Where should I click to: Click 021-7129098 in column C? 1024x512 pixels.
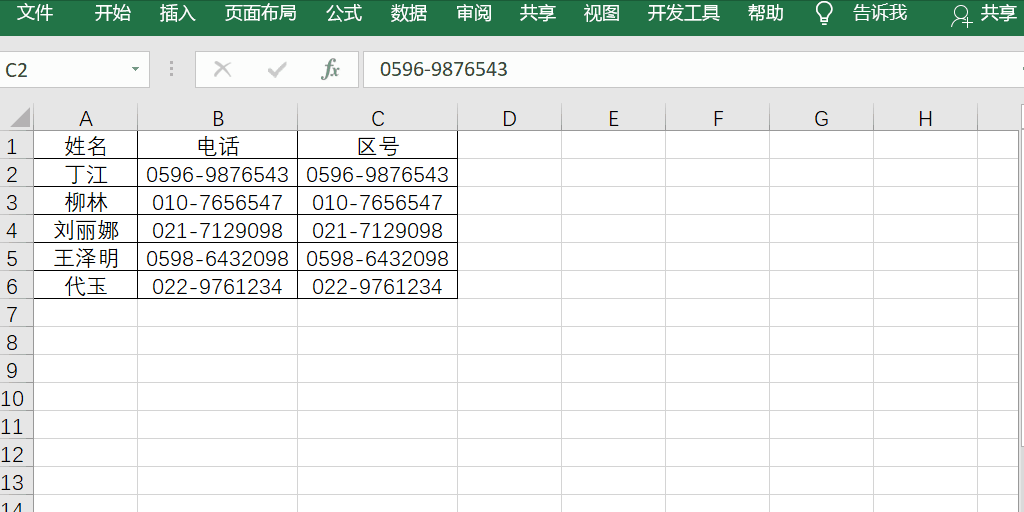click(377, 229)
